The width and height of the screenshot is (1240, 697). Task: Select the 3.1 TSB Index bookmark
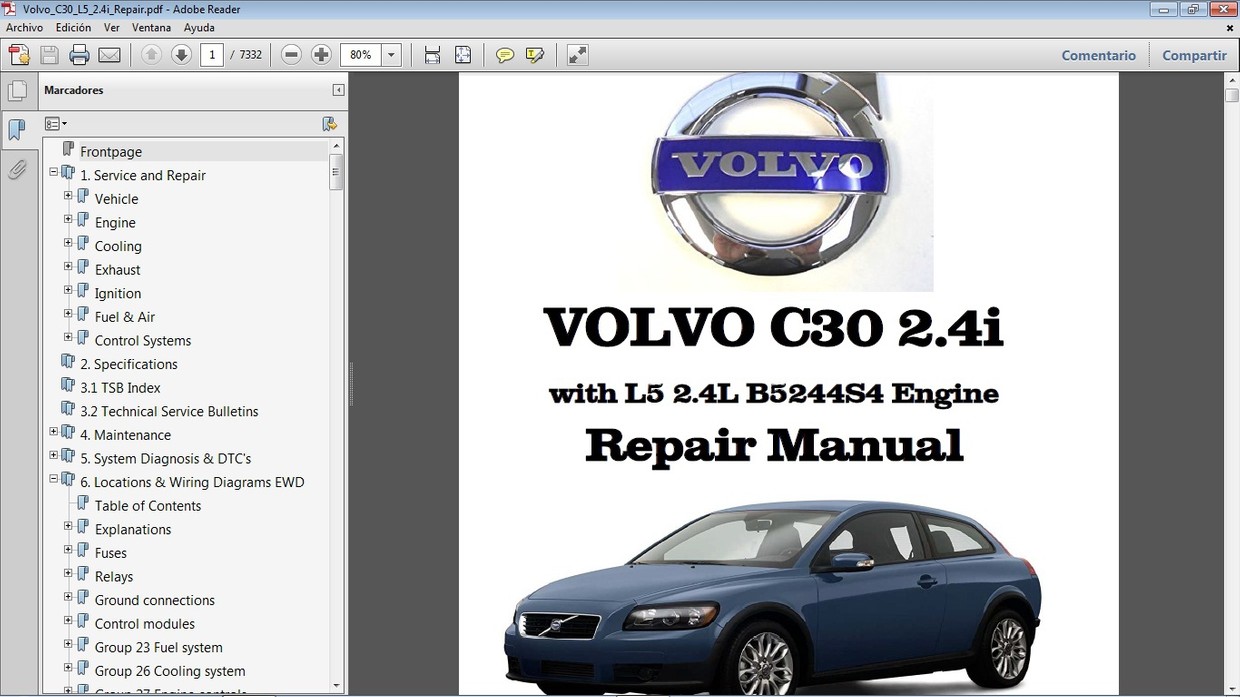[x=120, y=388]
